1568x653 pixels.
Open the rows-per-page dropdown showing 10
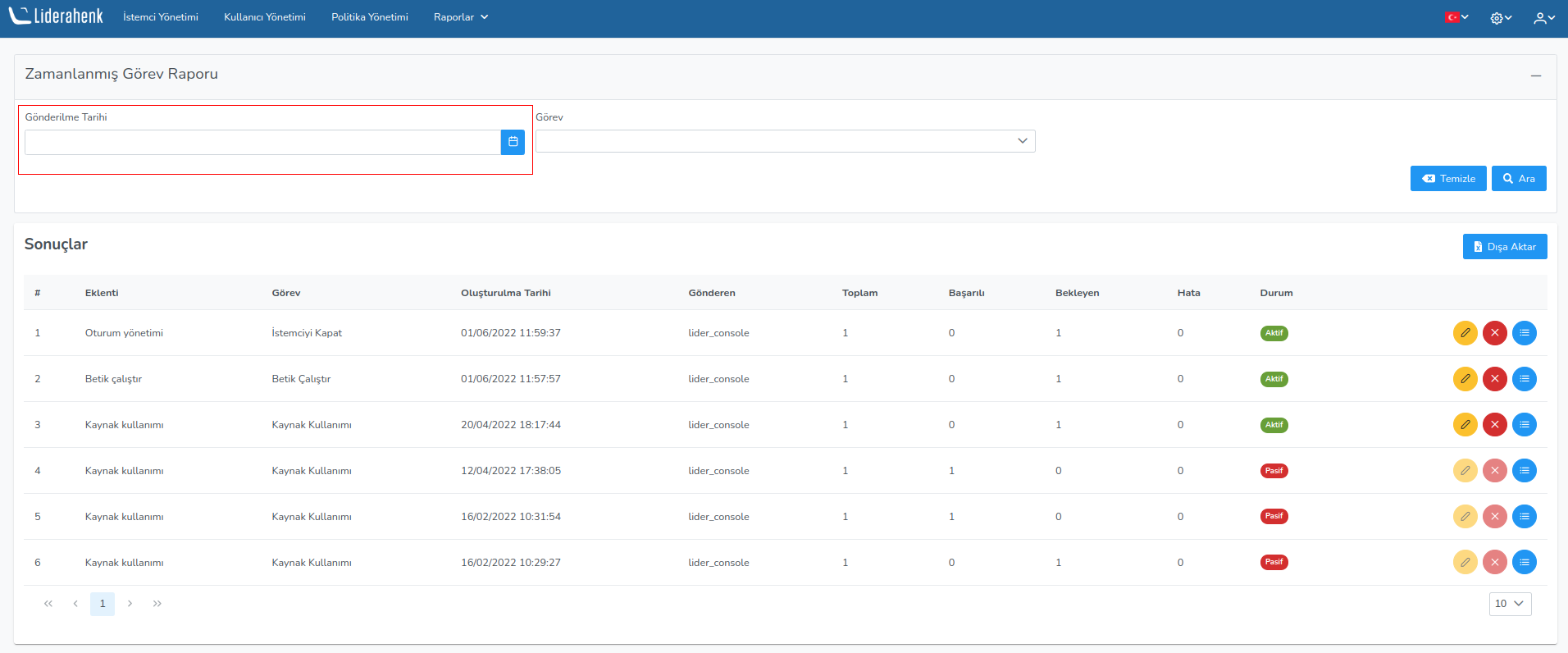pyautogui.click(x=1509, y=604)
